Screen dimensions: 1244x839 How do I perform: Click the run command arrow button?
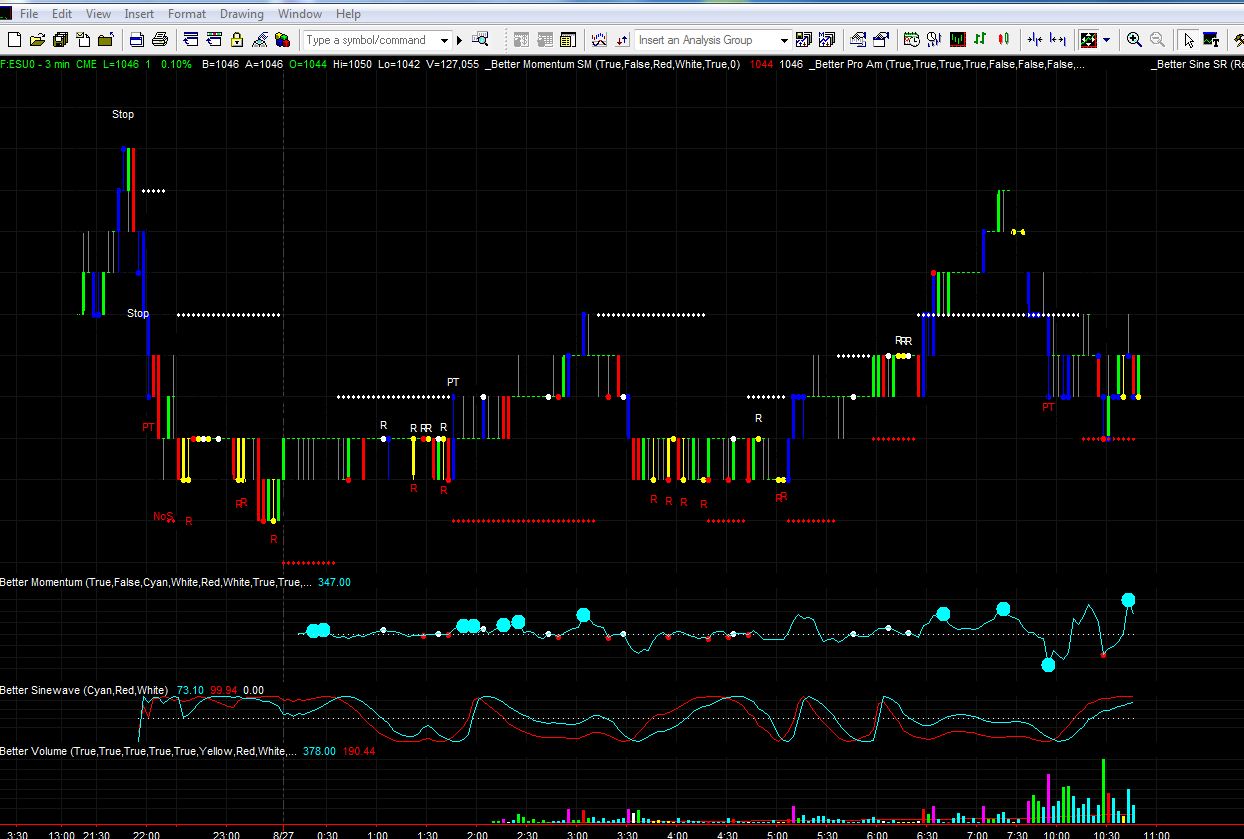[x=460, y=40]
